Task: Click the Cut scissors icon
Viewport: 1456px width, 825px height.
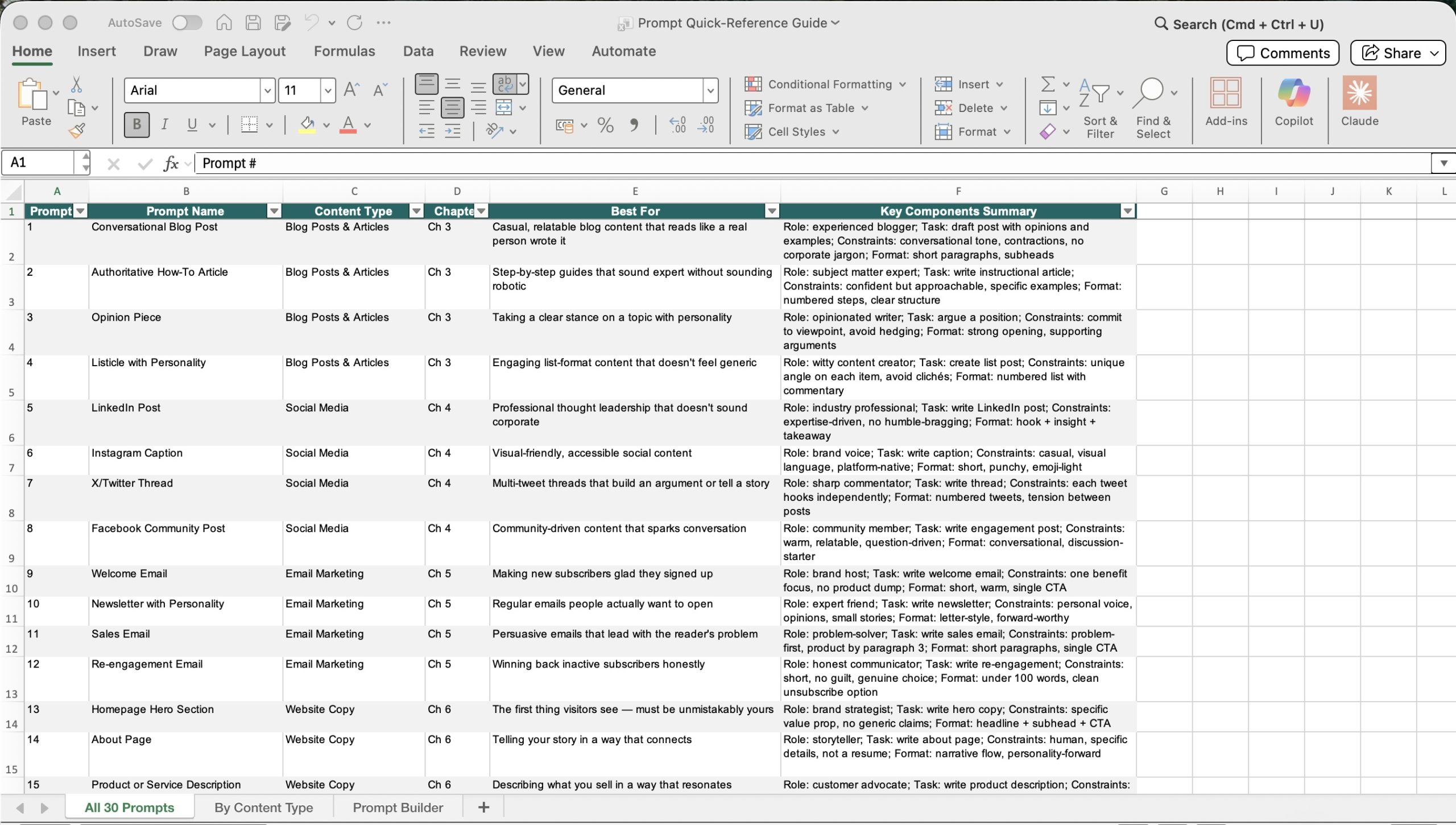Action: 76,85
